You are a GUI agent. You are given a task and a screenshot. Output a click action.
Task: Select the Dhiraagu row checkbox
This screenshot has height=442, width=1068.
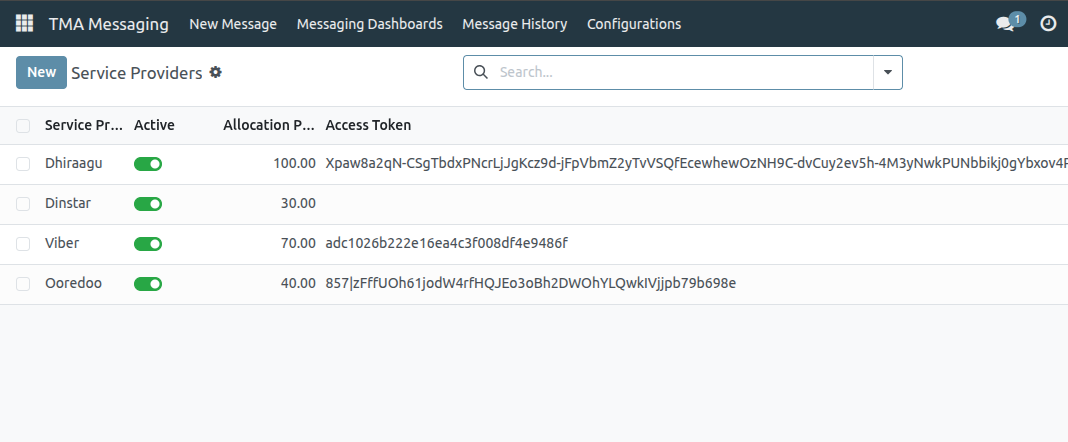click(23, 164)
